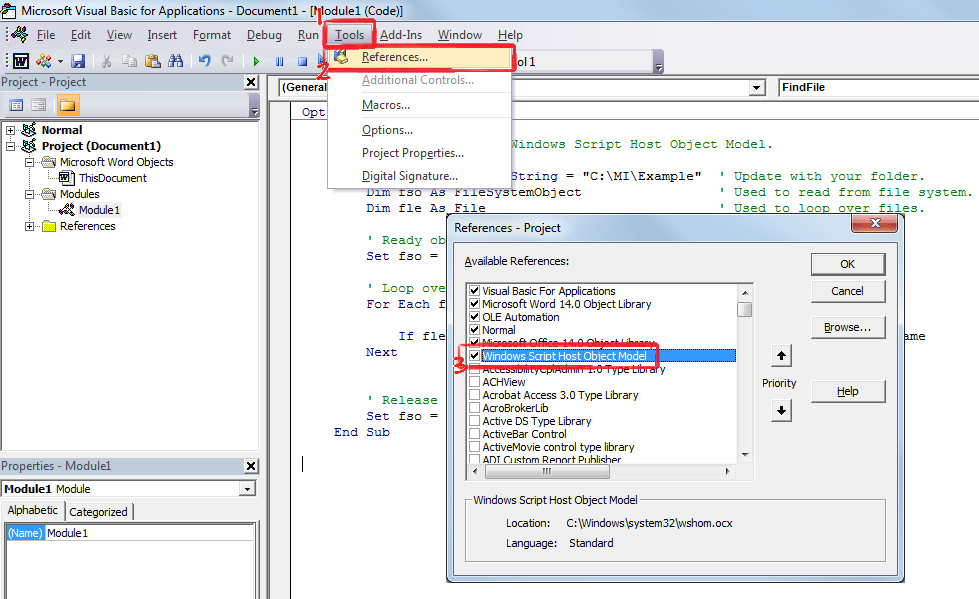Toggle Folders icon in Project panel

[67, 105]
